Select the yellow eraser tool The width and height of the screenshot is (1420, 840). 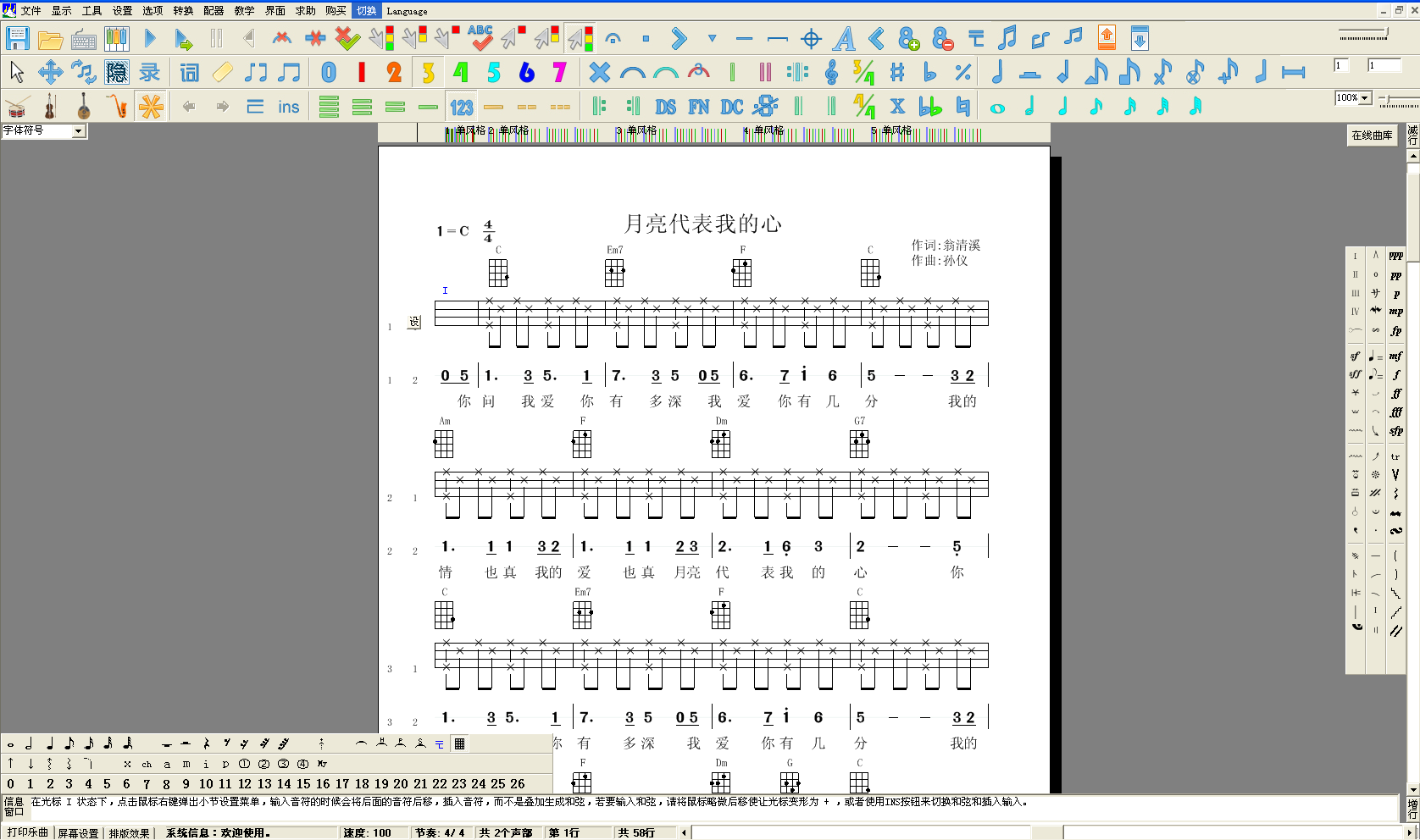tap(222, 73)
